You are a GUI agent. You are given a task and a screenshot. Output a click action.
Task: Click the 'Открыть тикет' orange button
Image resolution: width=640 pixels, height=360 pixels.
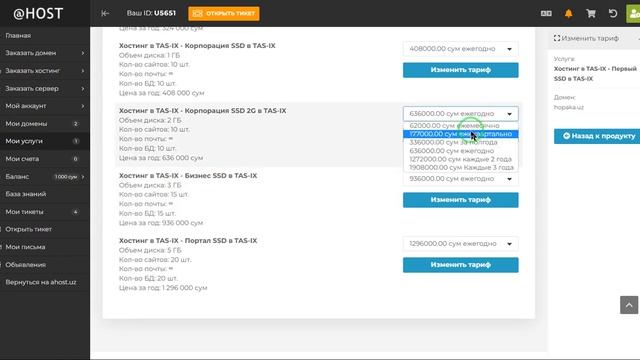pyautogui.click(x=224, y=13)
